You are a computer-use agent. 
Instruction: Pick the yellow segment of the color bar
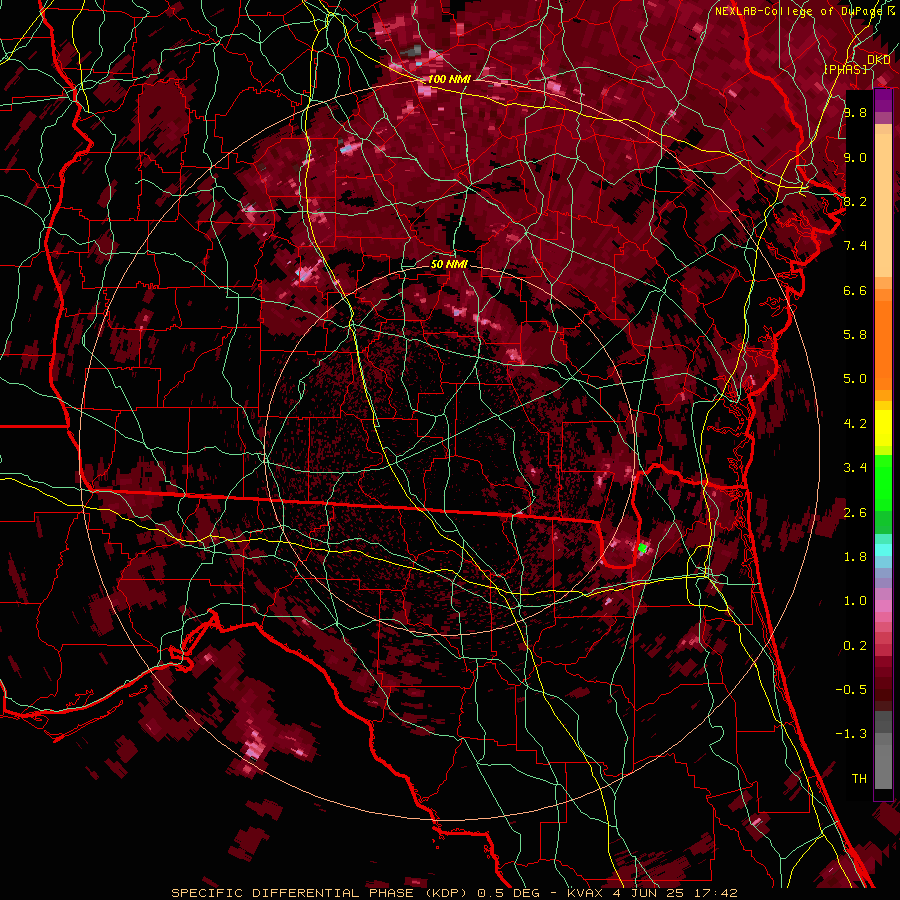883,428
